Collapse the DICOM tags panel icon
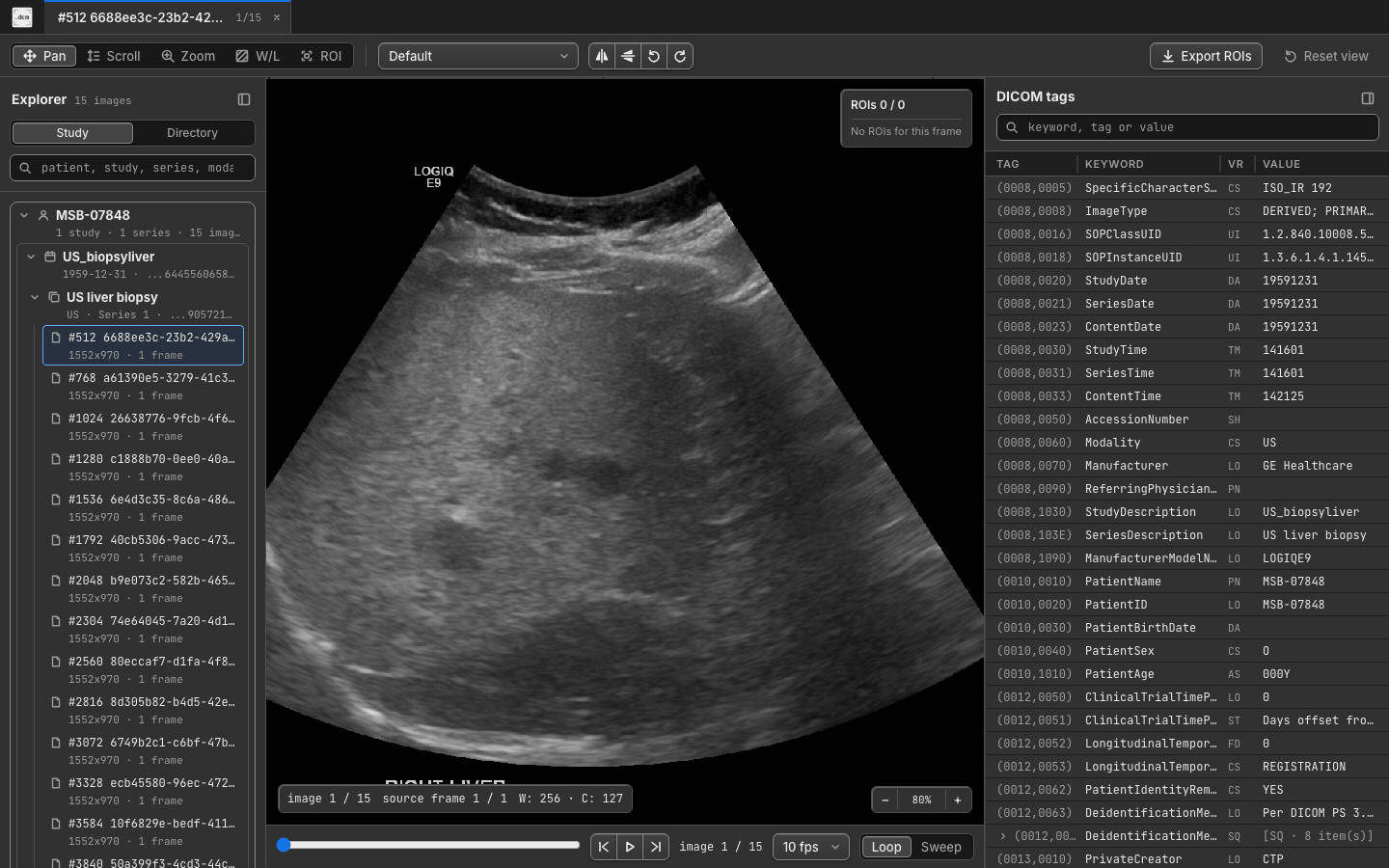This screenshot has width=1389, height=868. click(1368, 97)
